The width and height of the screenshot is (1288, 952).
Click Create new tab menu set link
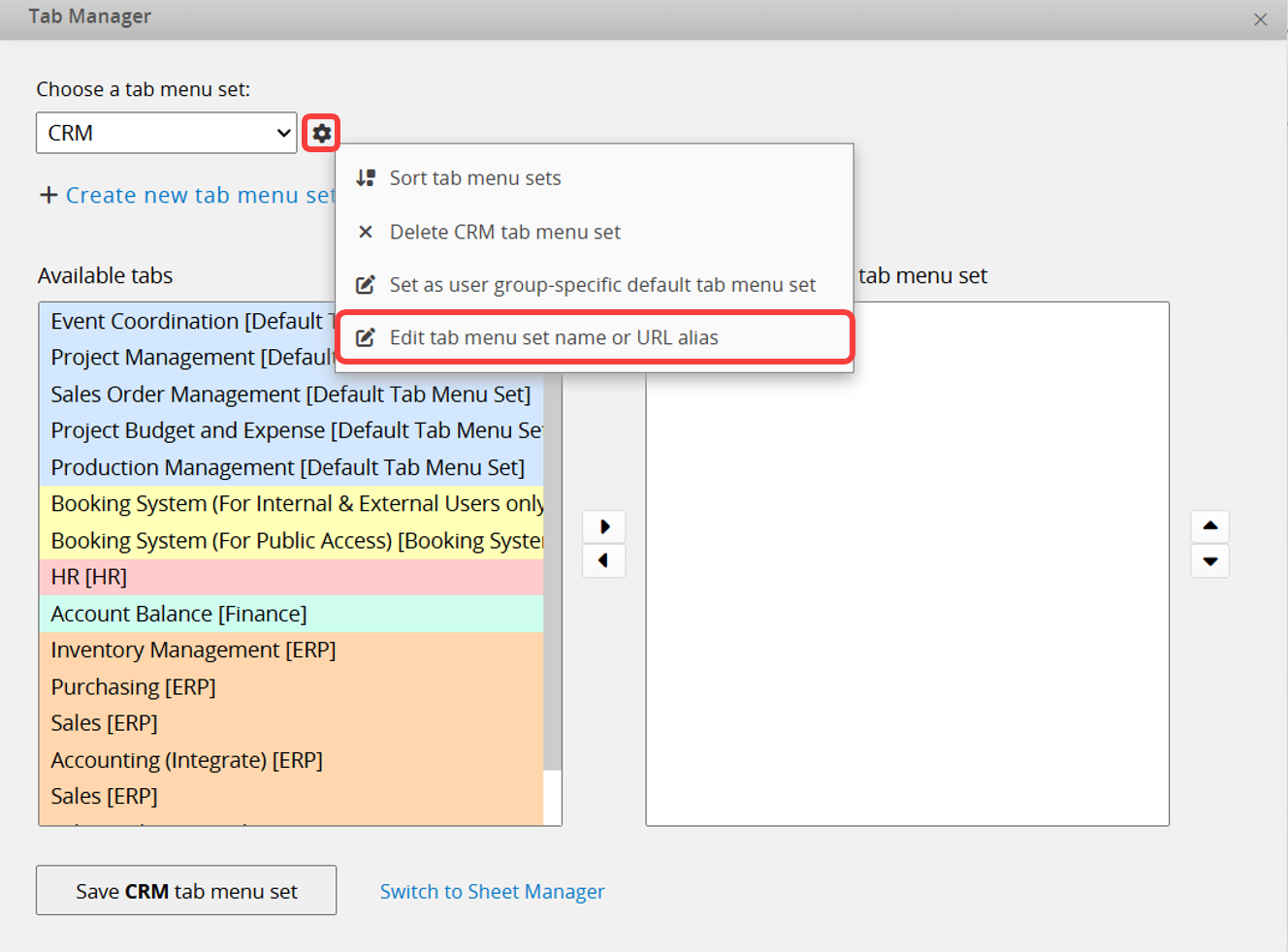(199, 196)
